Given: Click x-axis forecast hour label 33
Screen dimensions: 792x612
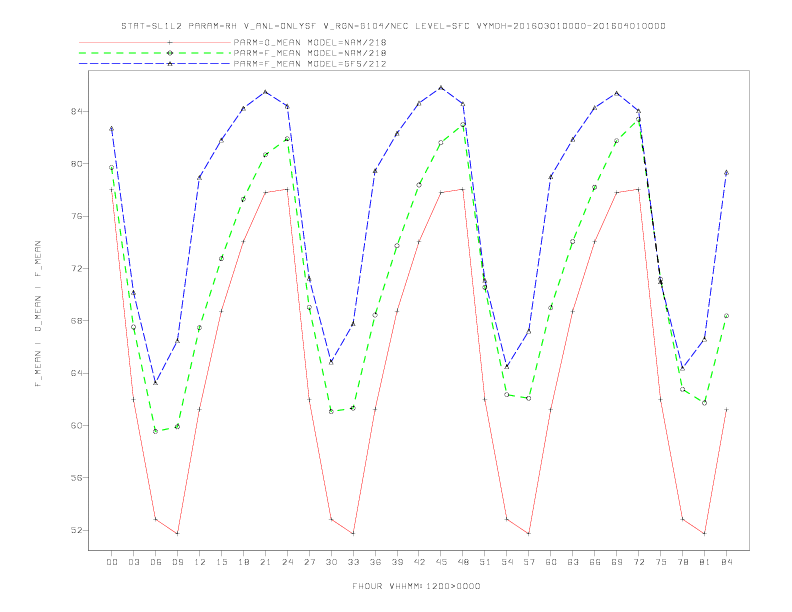Looking at the screenshot, I should point(353,562).
